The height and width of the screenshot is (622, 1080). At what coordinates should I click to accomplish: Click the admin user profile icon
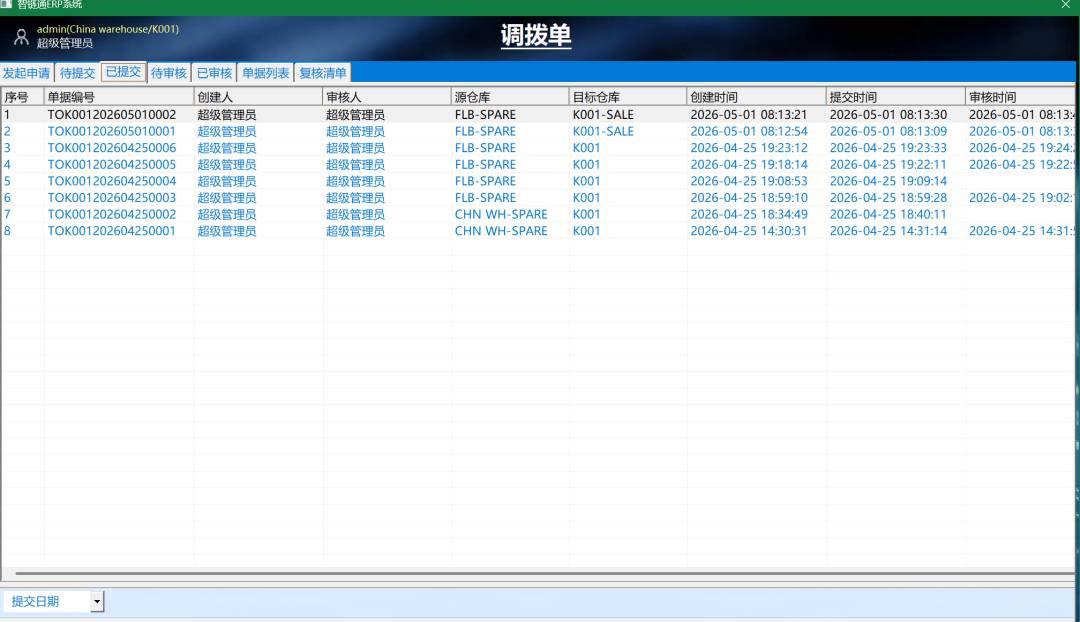pyautogui.click(x=21, y=37)
